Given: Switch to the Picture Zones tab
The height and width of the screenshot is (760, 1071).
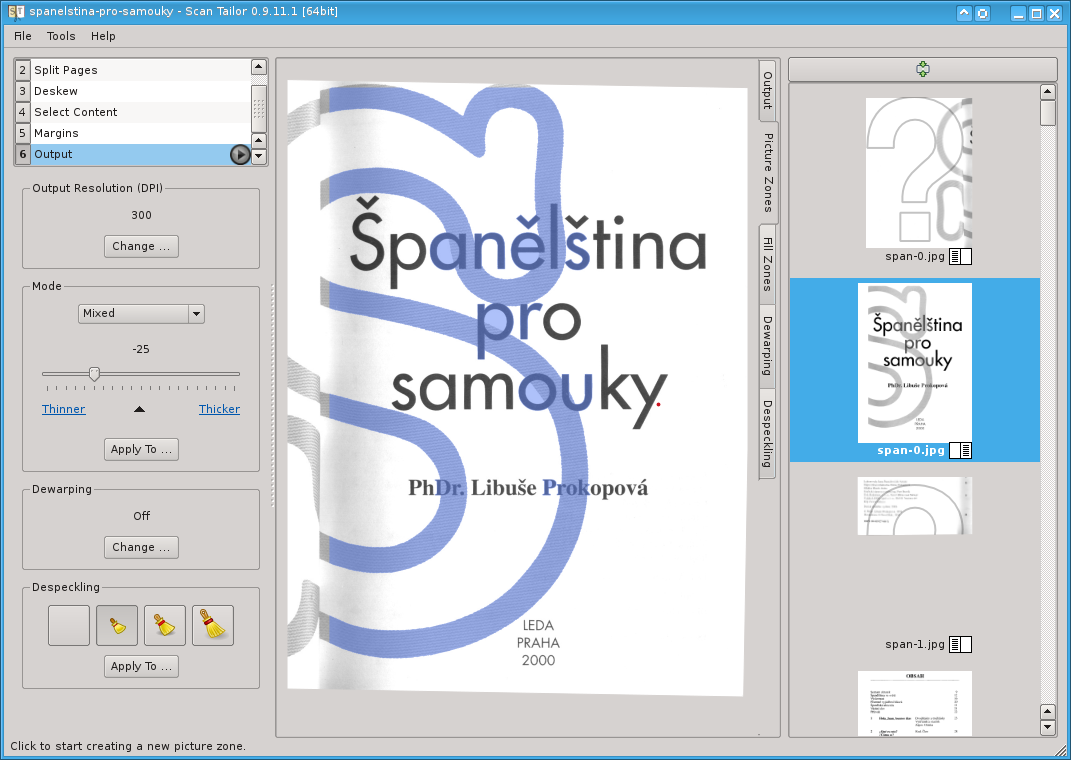Looking at the screenshot, I should pyautogui.click(x=768, y=173).
